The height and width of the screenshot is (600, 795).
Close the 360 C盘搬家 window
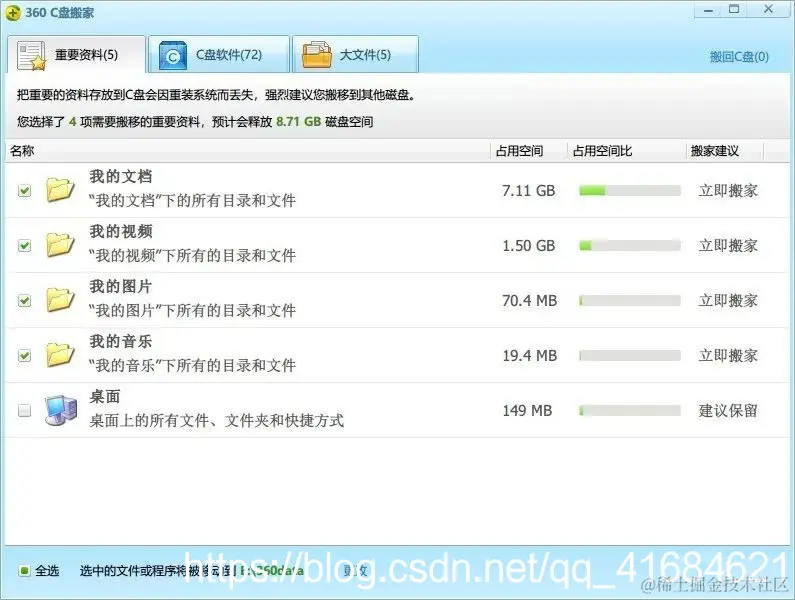[768, 9]
